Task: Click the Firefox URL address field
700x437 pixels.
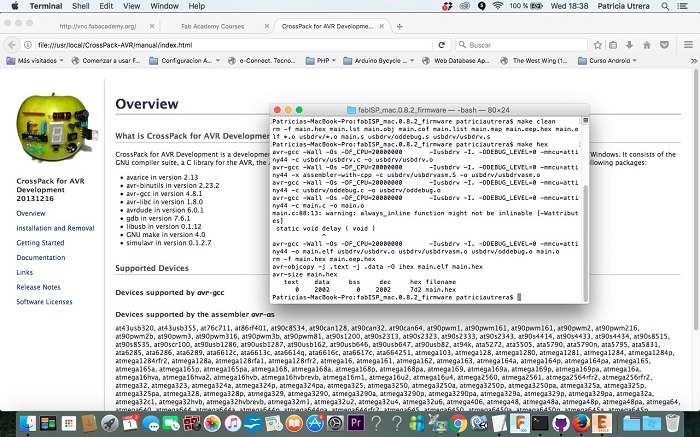Action: coord(234,45)
